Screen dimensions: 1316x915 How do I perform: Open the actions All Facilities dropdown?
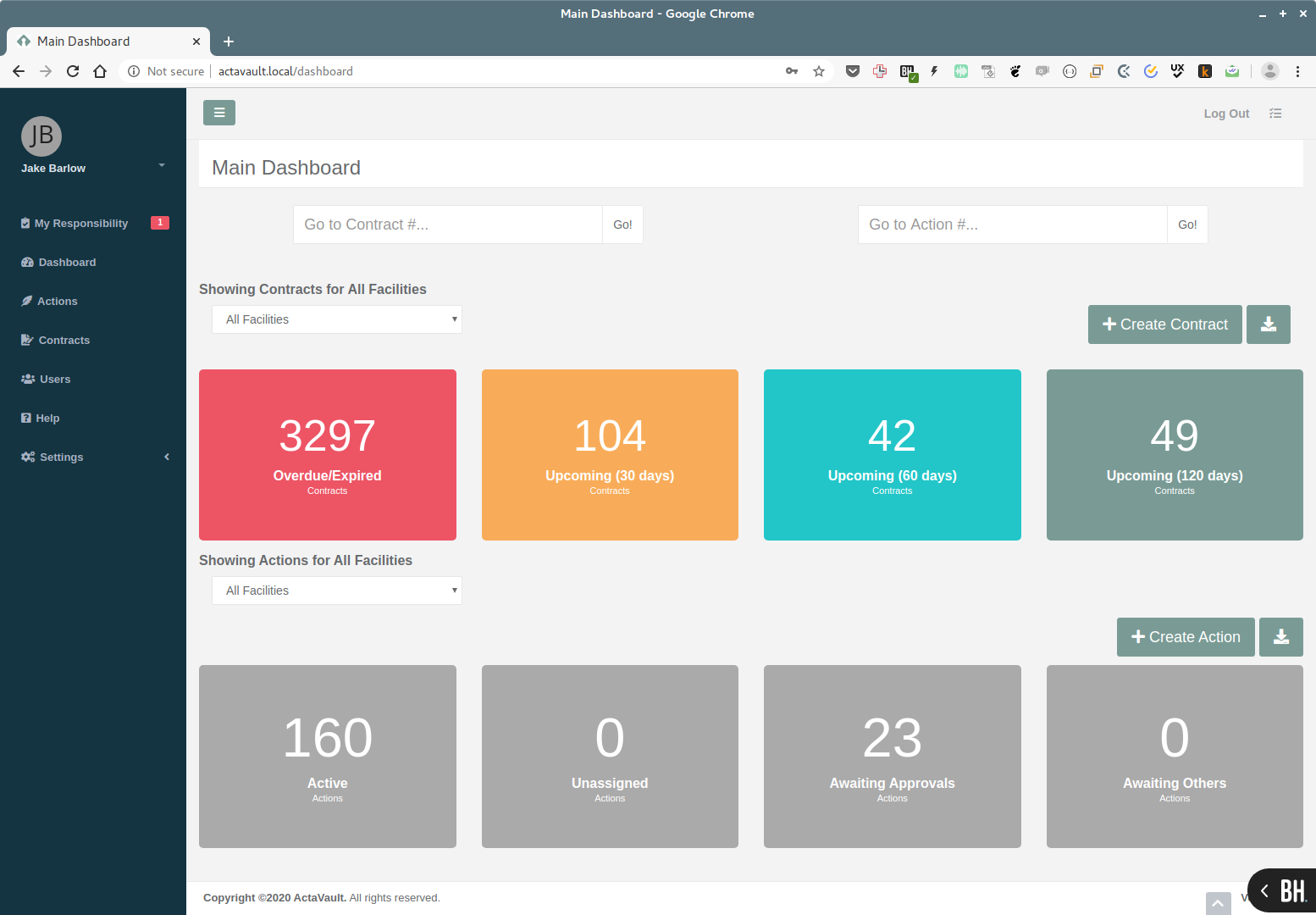(337, 591)
